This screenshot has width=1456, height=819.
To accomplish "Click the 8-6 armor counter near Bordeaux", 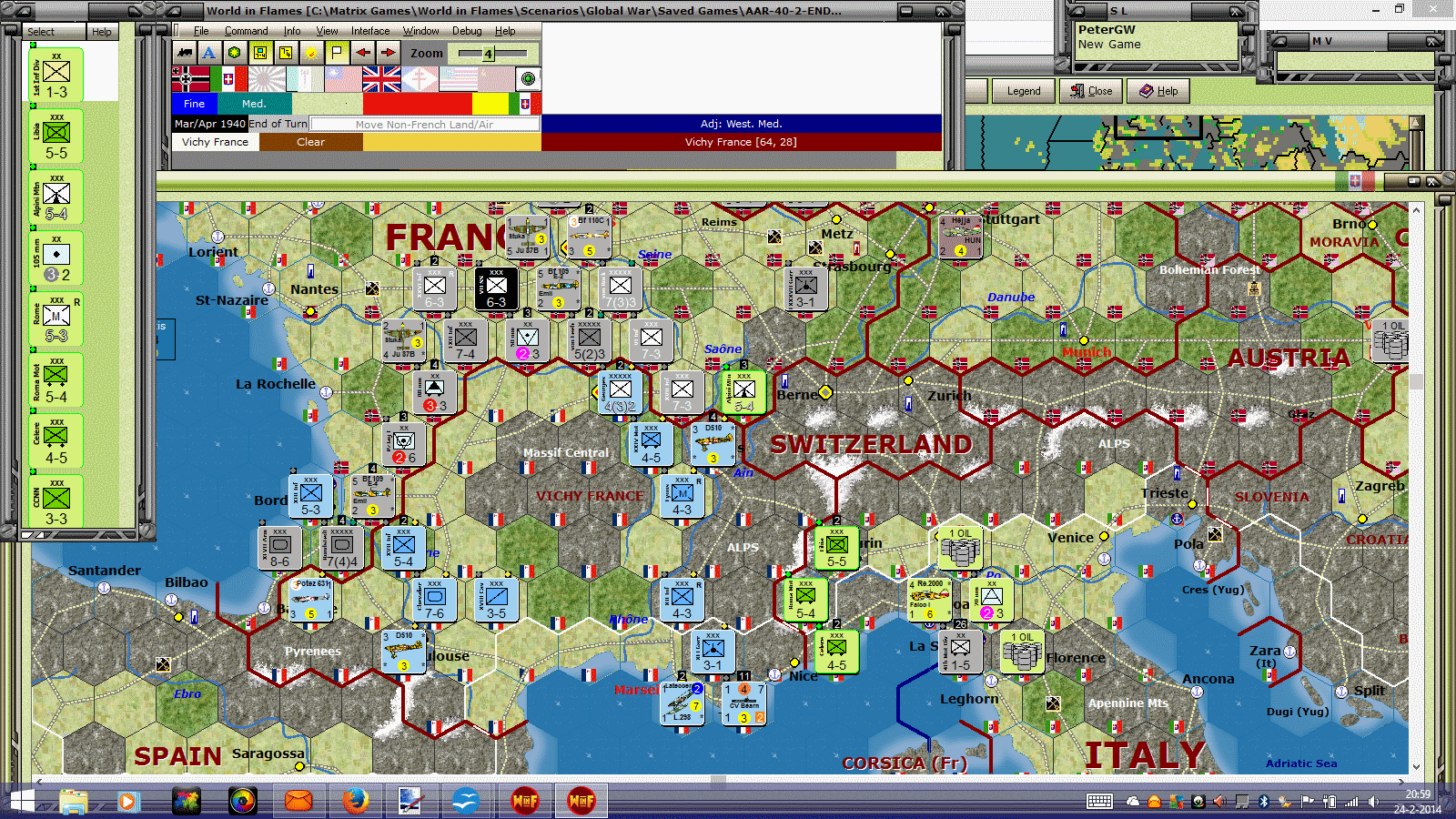I will (x=279, y=548).
